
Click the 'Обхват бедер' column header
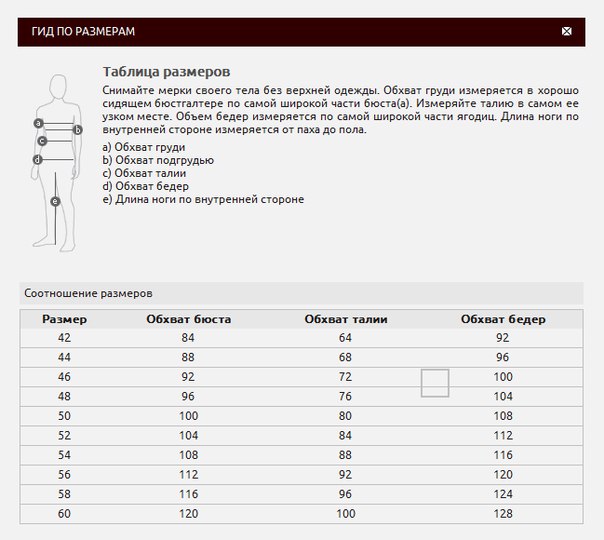coord(503,319)
